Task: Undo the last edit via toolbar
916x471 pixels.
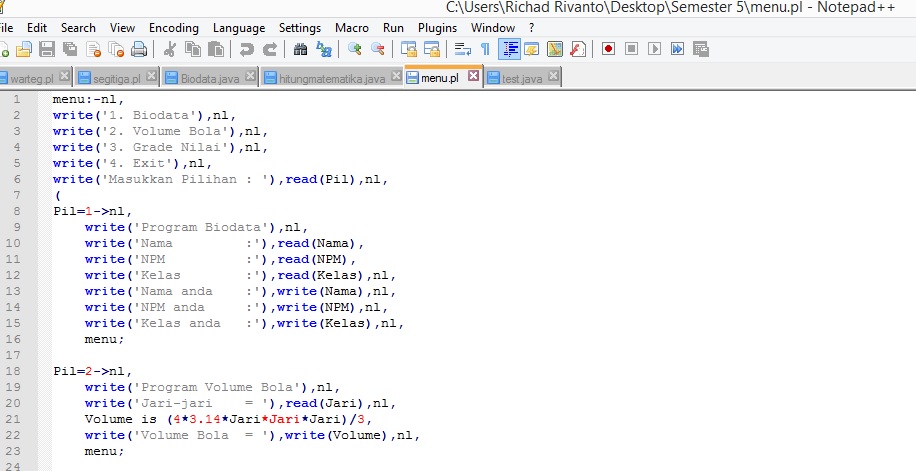Action: pyautogui.click(x=247, y=49)
